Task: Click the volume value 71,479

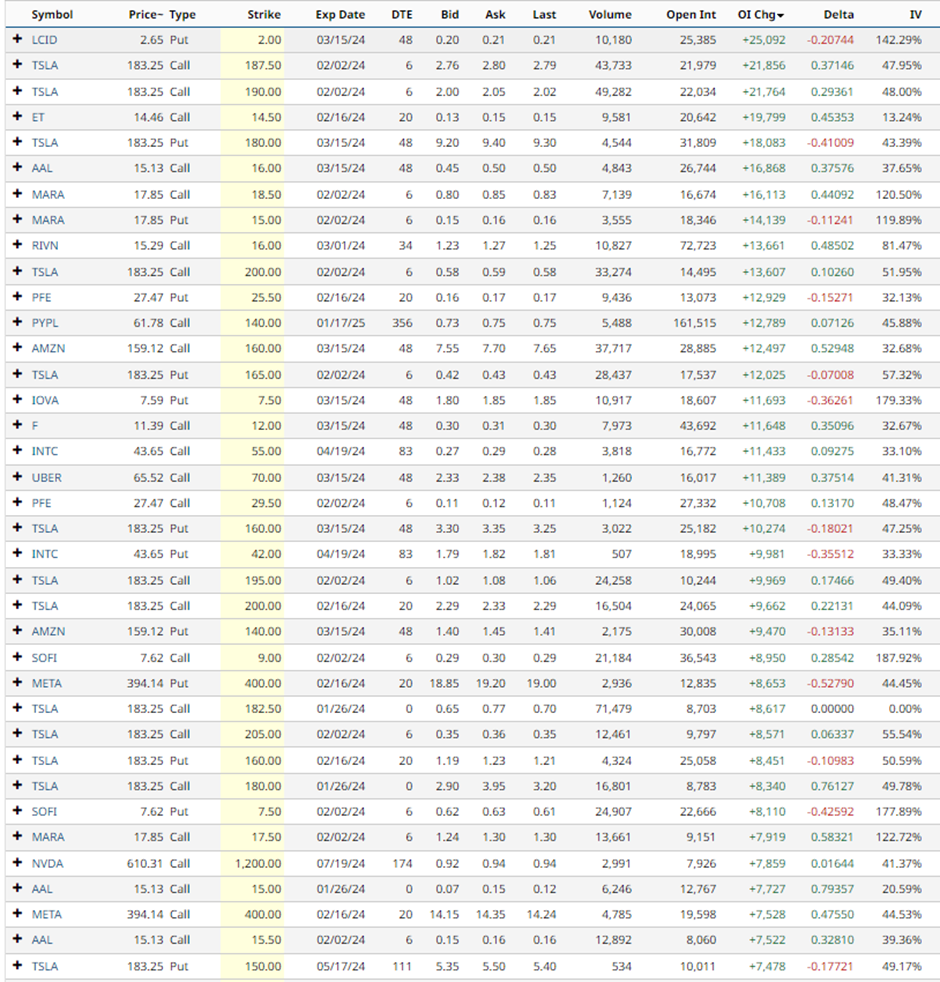Action: click(613, 708)
